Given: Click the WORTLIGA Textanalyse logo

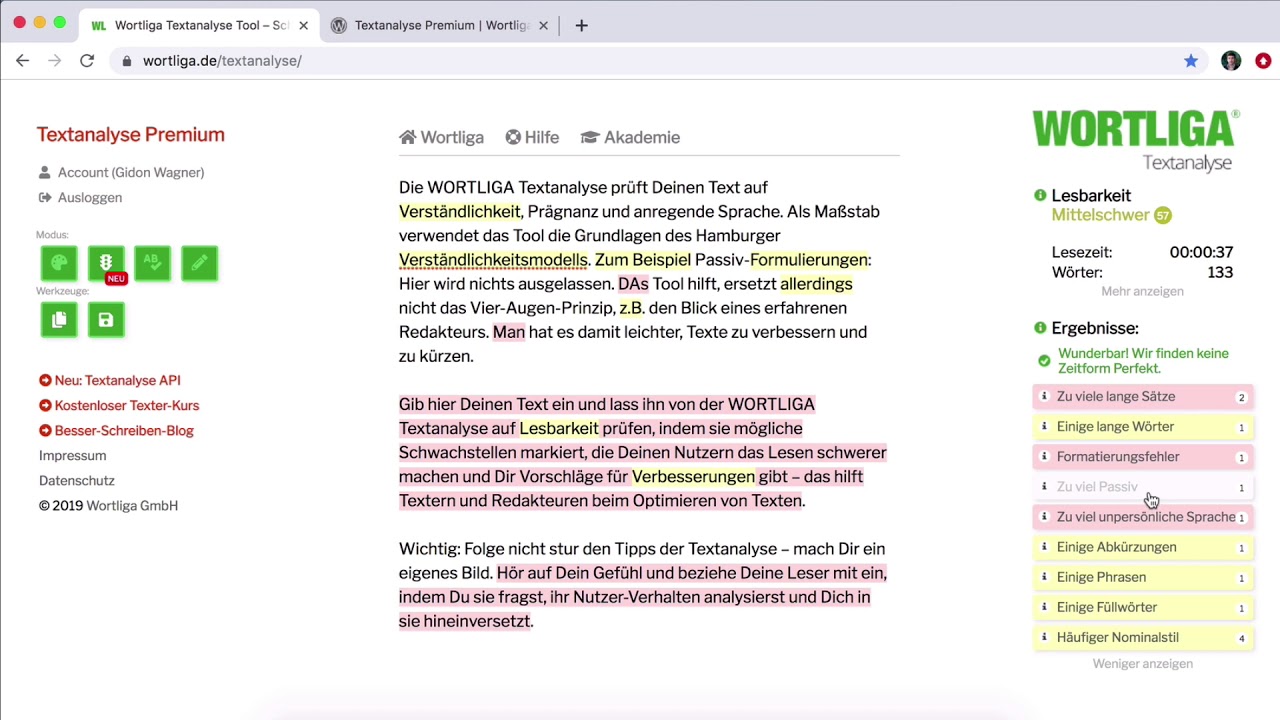Looking at the screenshot, I should pos(1136,141).
